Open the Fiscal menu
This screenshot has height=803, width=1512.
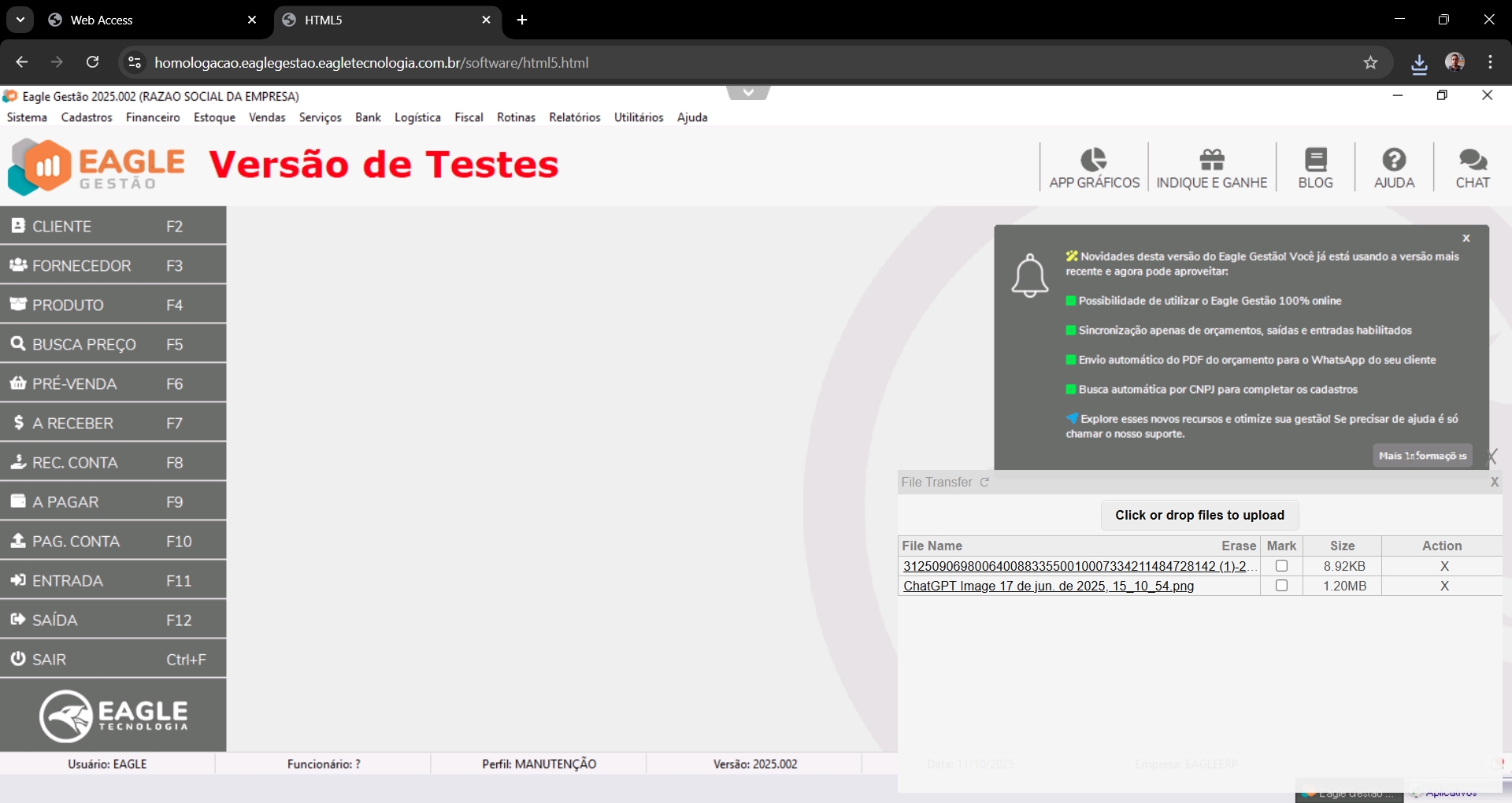pyautogui.click(x=469, y=117)
